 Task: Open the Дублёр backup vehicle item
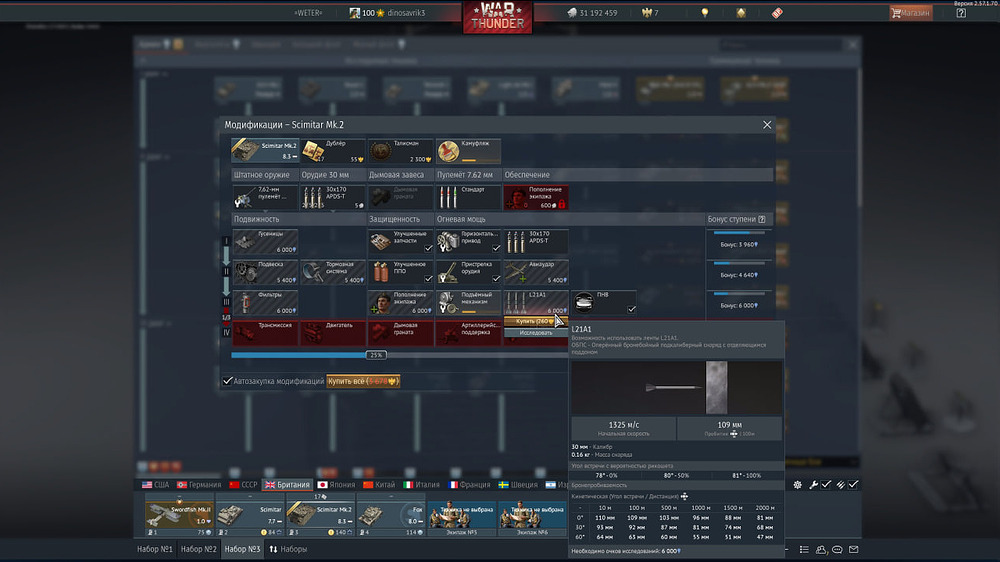(x=332, y=151)
